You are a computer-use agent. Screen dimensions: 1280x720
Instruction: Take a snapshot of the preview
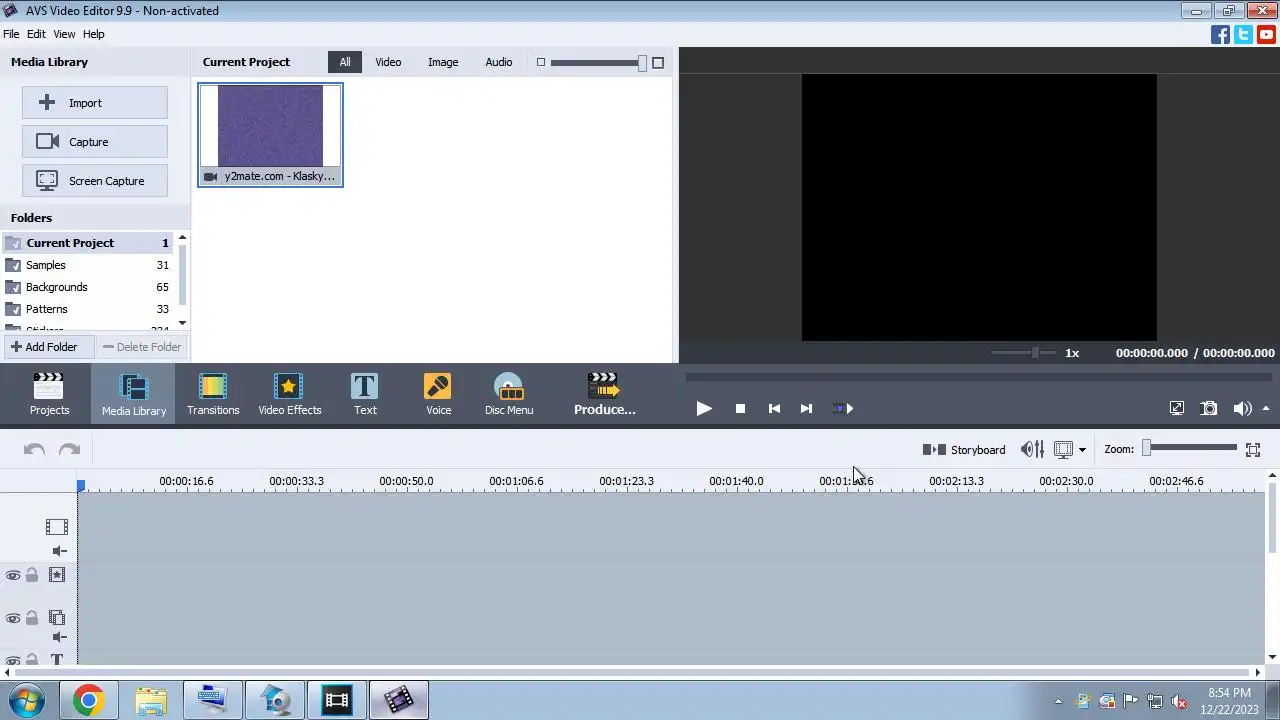(1209, 408)
